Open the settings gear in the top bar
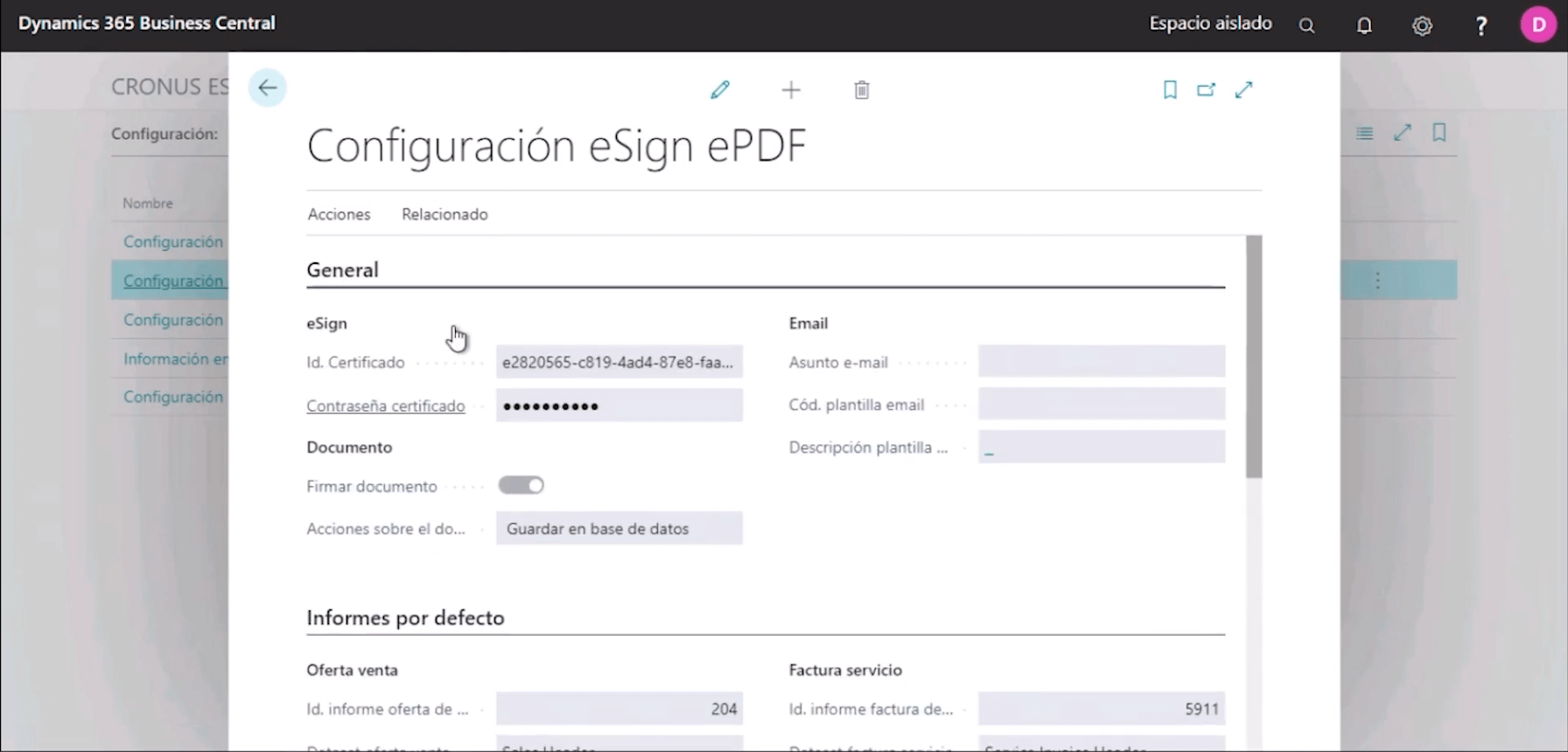The width and height of the screenshot is (1568, 752). click(1423, 26)
